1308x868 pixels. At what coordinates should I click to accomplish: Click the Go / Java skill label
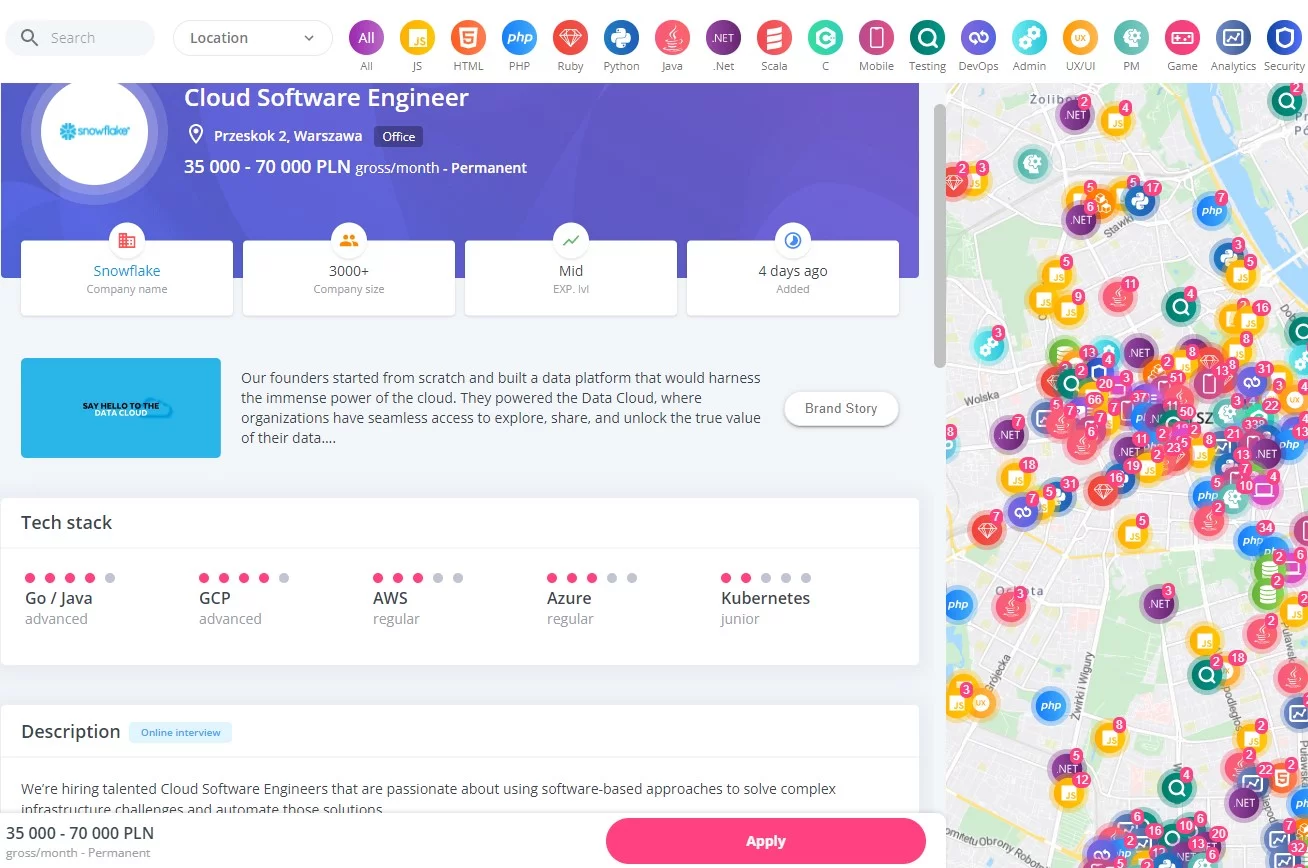59,598
